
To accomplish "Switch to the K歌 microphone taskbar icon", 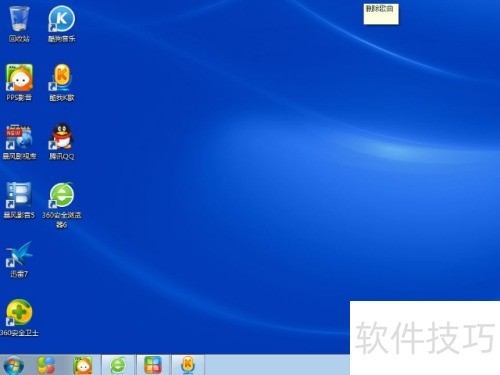I will coord(188,365).
